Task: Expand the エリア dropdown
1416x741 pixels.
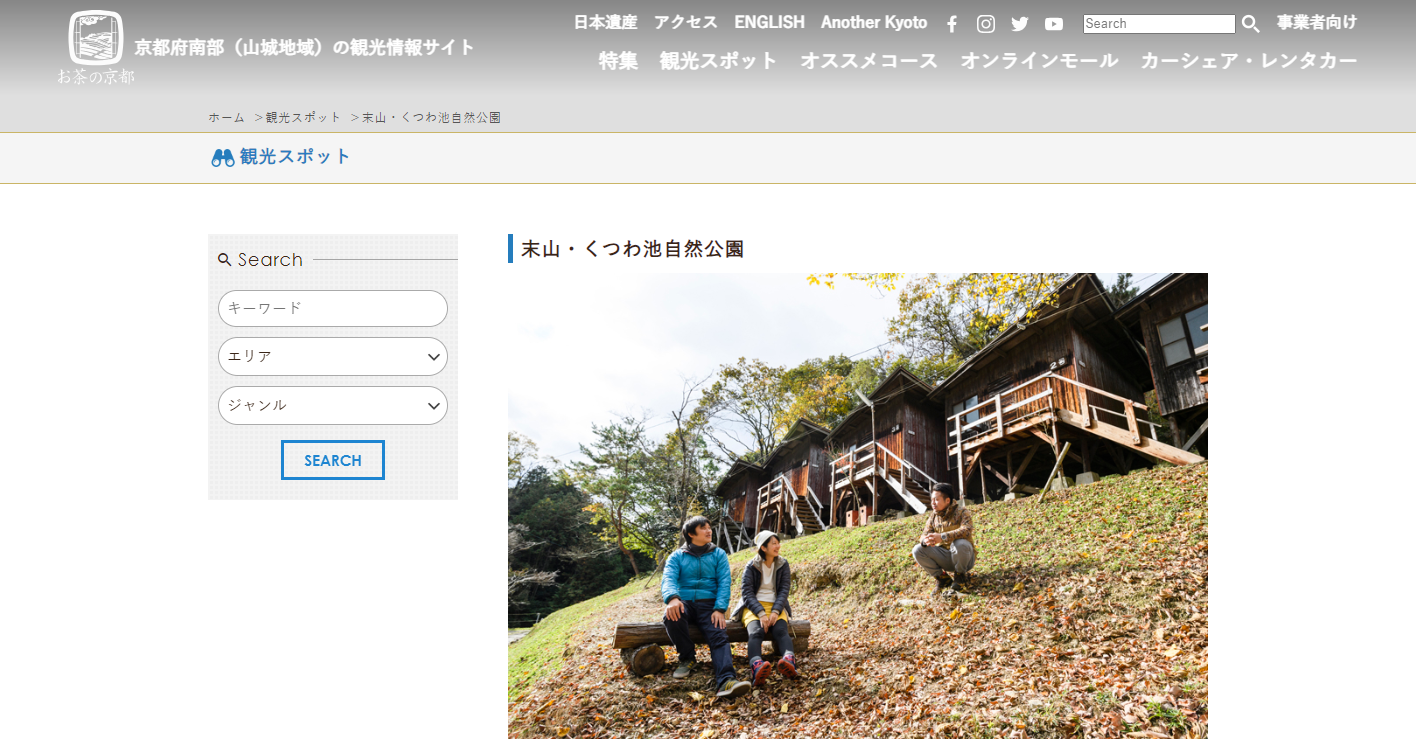Action: click(333, 357)
